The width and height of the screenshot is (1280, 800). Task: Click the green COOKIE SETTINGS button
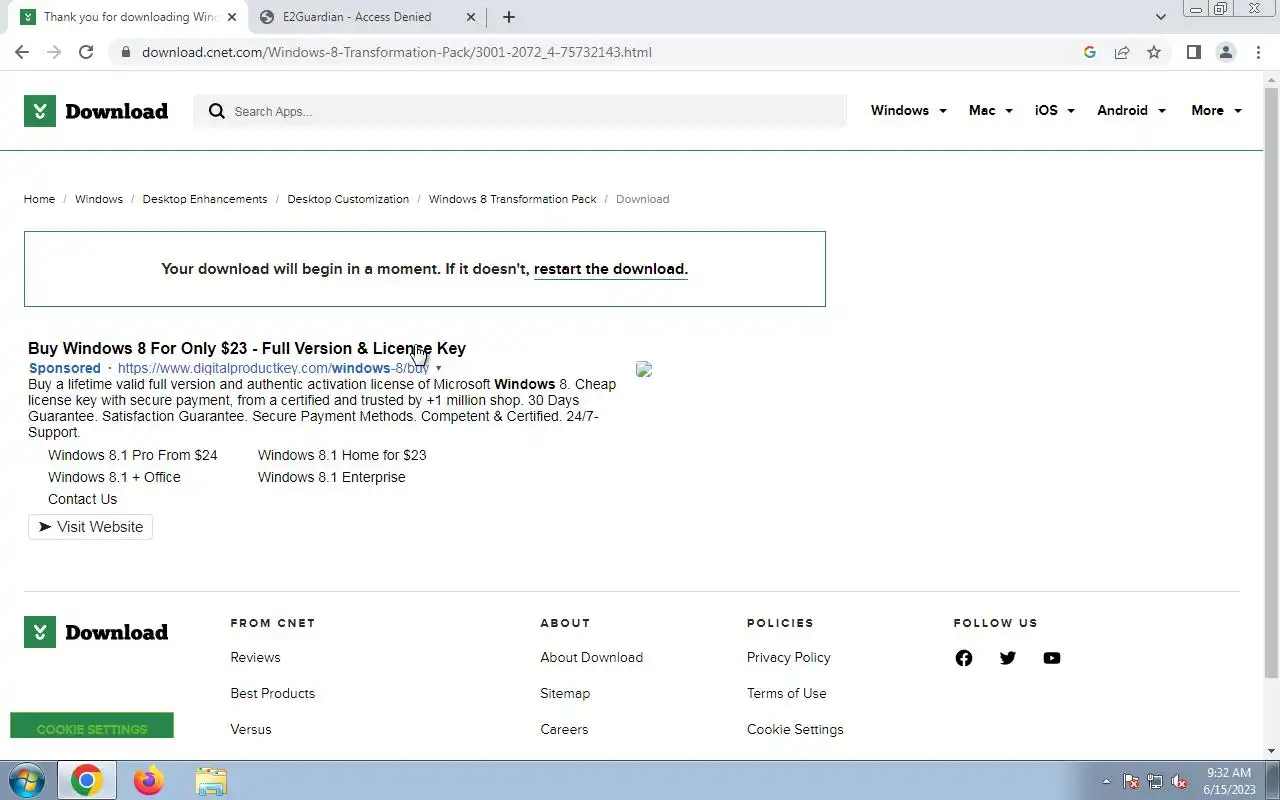pyautogui.click(x=92, y=726)
